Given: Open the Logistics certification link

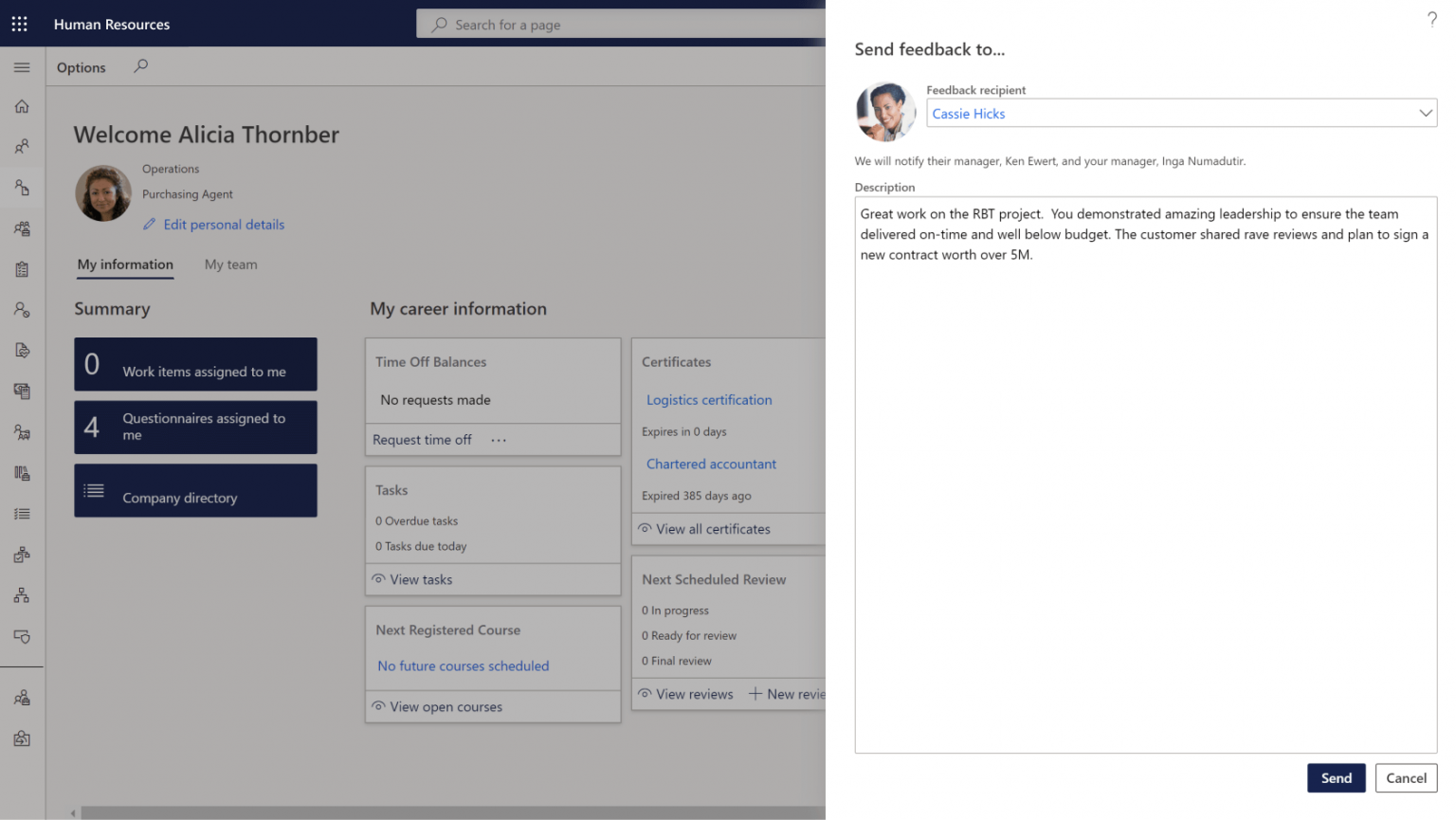Looking at the screenshot, I should pyautogui.click(x=709, y=400).
